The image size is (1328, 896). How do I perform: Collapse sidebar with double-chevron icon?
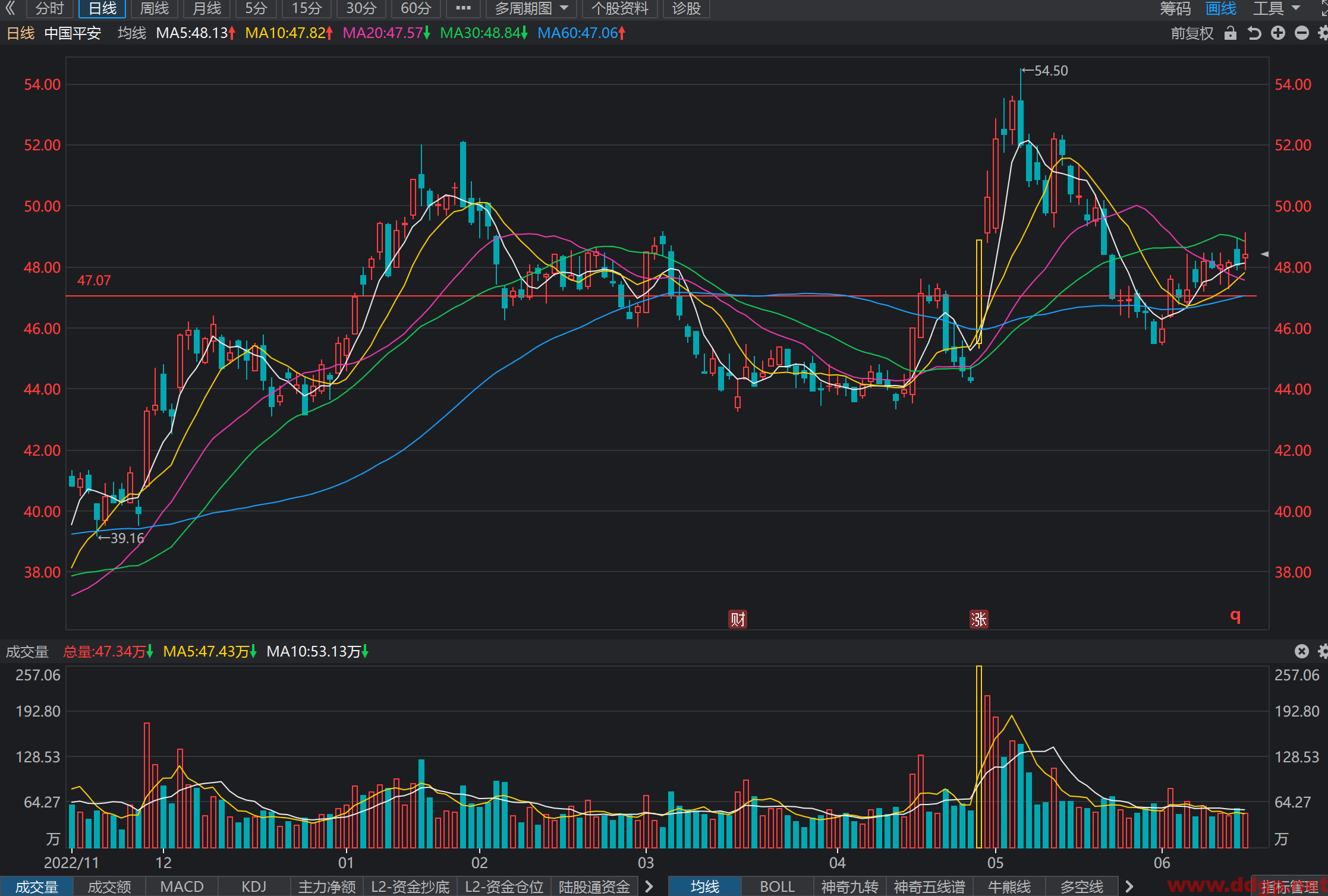[11, 8]
